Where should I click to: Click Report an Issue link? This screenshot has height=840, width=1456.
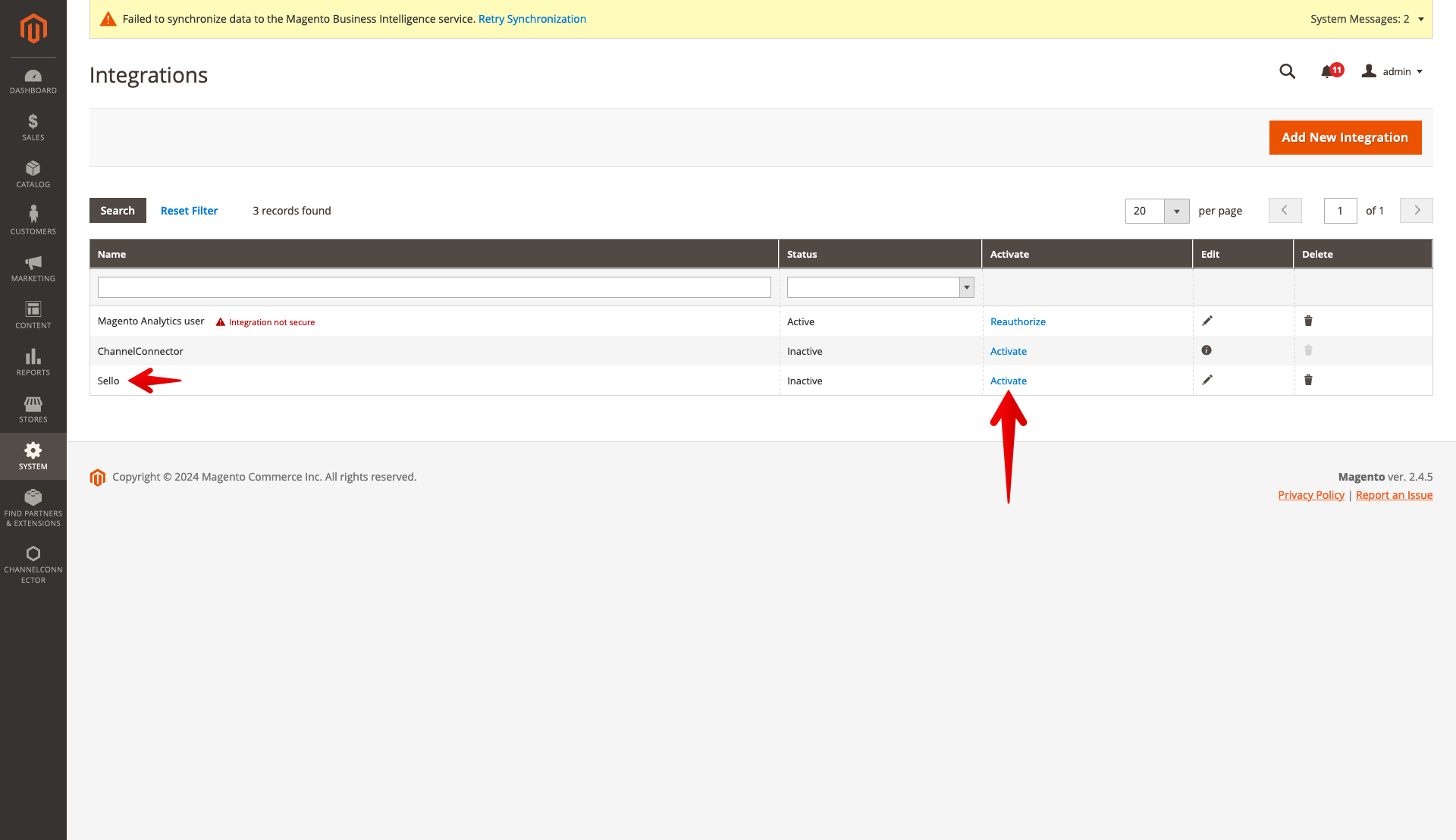coord(1394,495)
